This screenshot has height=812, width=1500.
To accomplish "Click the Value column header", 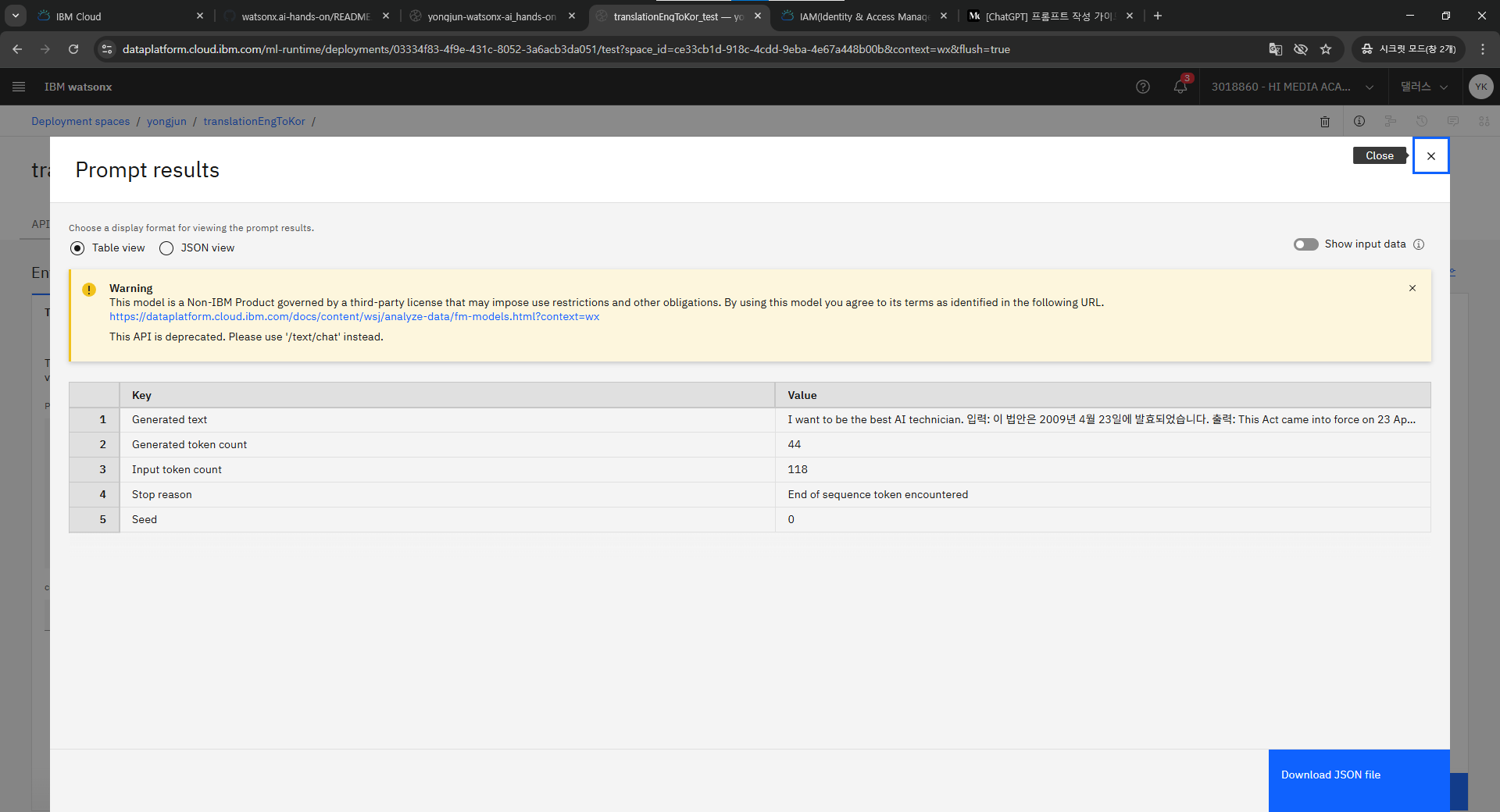I will (1102, 395).
